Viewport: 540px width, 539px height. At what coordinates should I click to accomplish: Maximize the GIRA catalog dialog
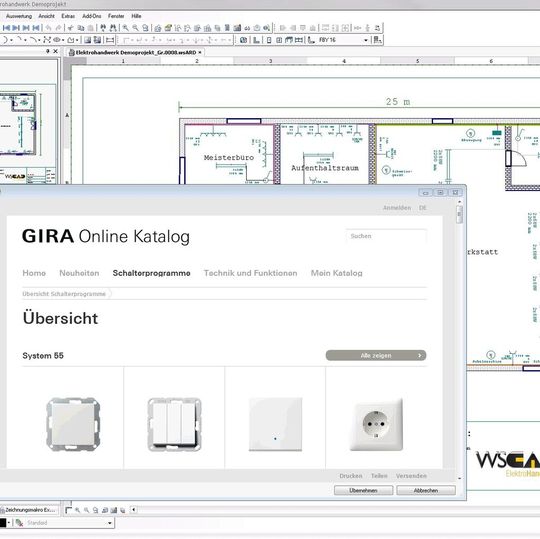[440, 193]
